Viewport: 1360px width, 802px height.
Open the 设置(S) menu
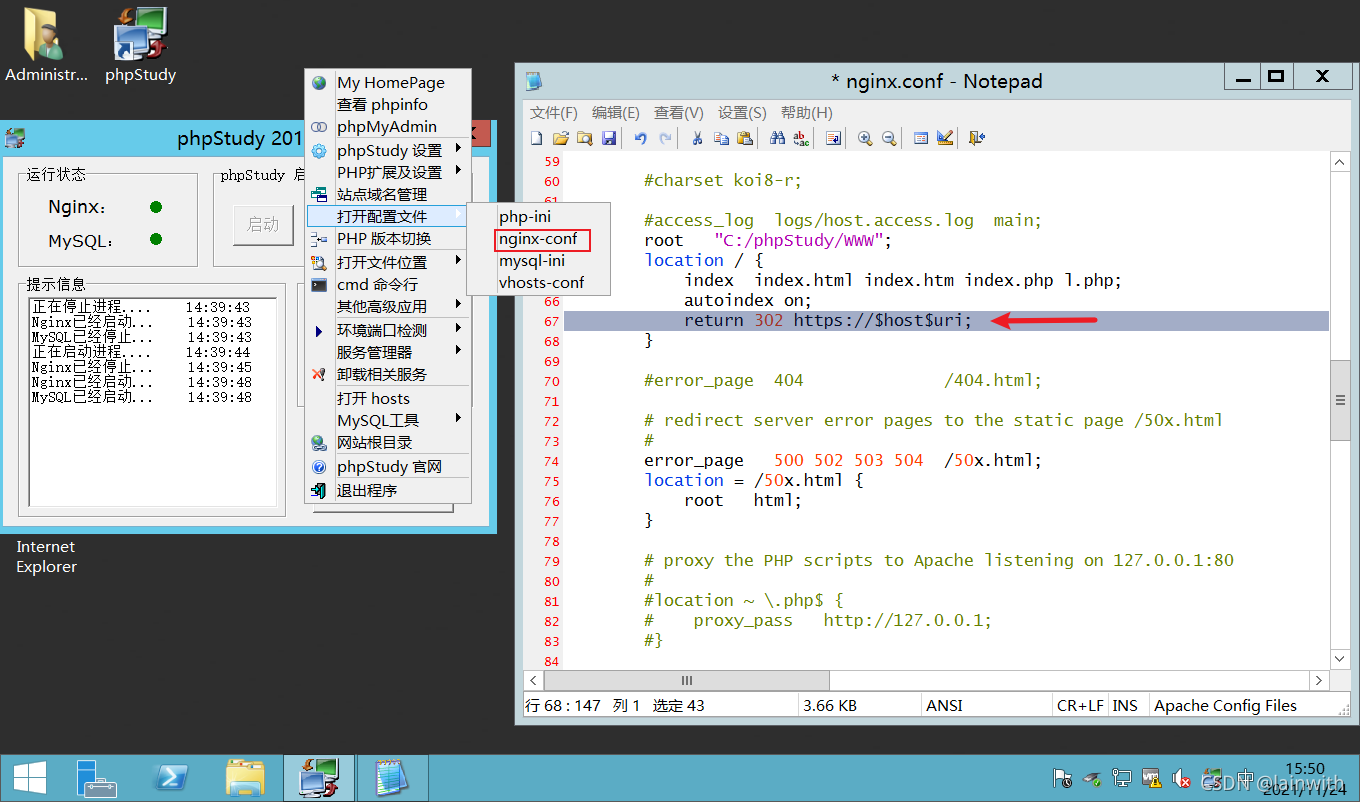(742, 113)
